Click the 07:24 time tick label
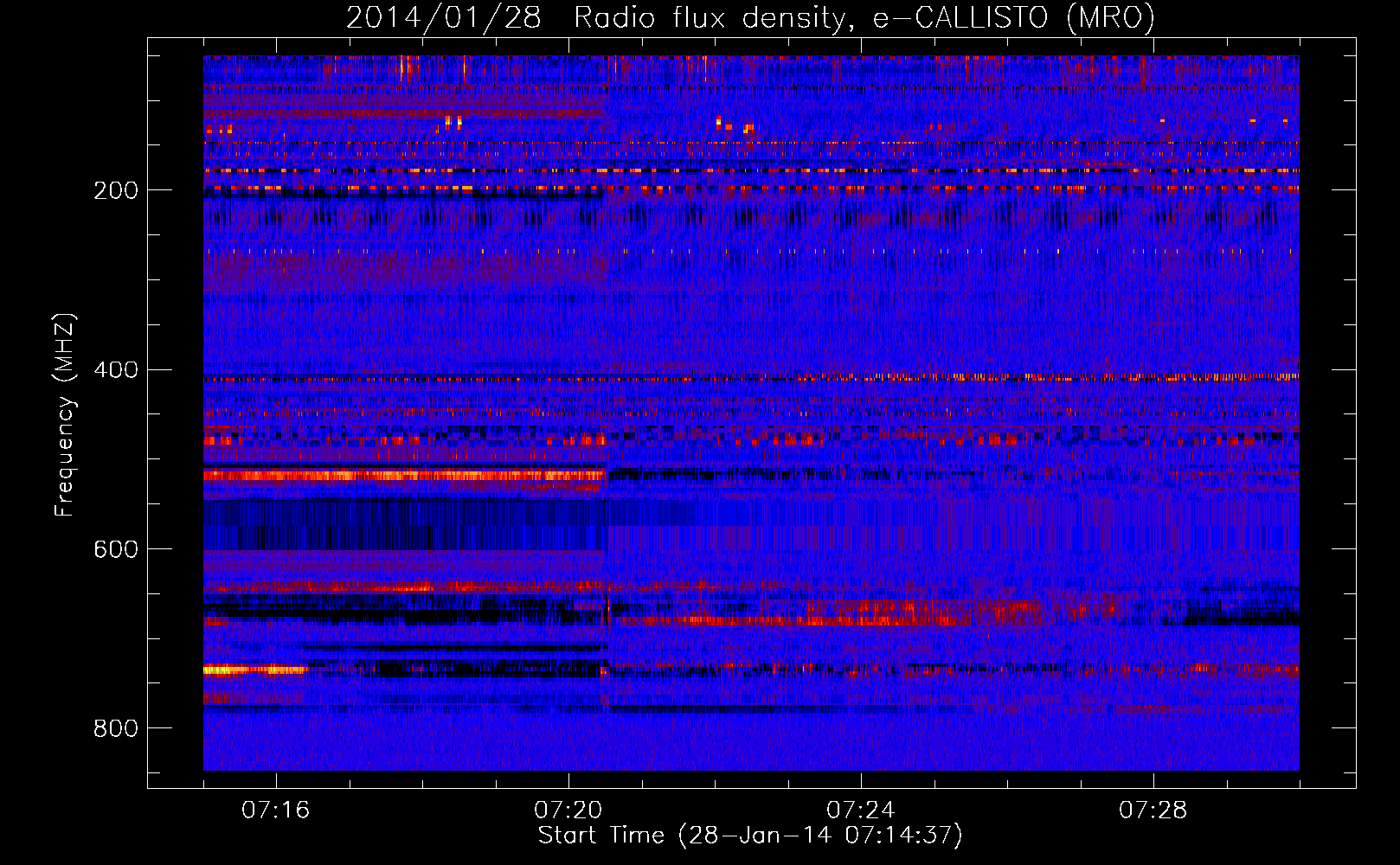Screen dimensions: 1400x865 coord(861,811)
